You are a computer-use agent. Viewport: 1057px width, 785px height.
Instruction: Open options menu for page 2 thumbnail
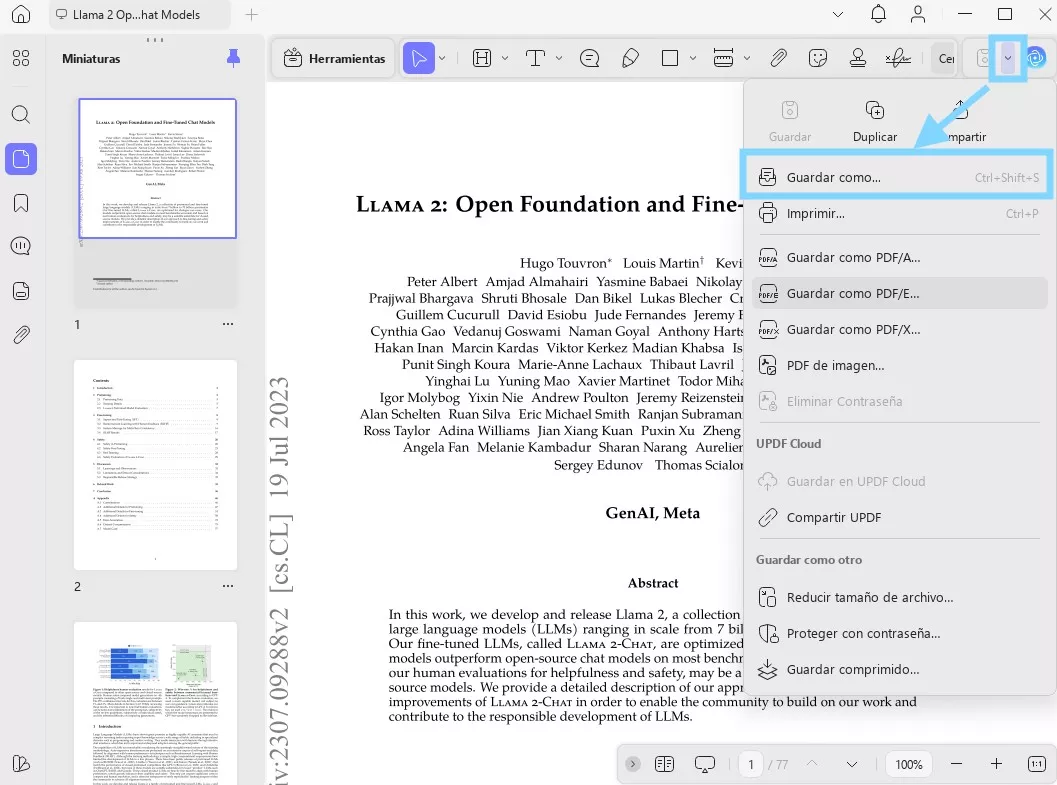(228, 586)
